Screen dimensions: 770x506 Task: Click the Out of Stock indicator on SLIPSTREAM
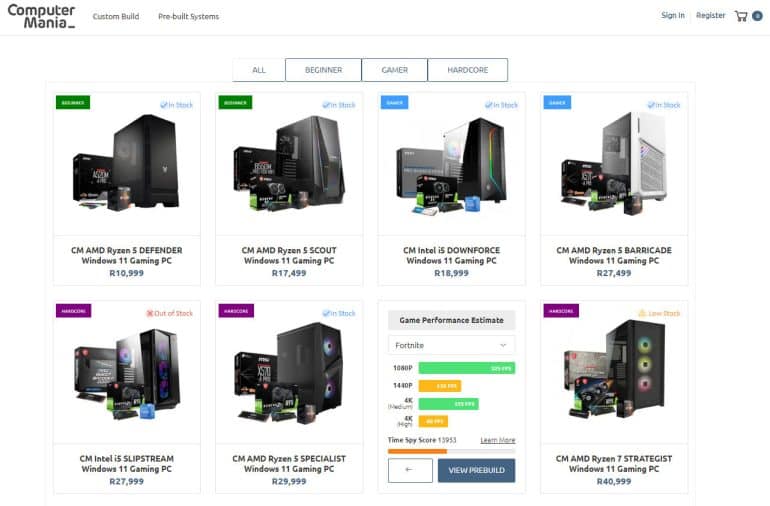click(169, 313)
